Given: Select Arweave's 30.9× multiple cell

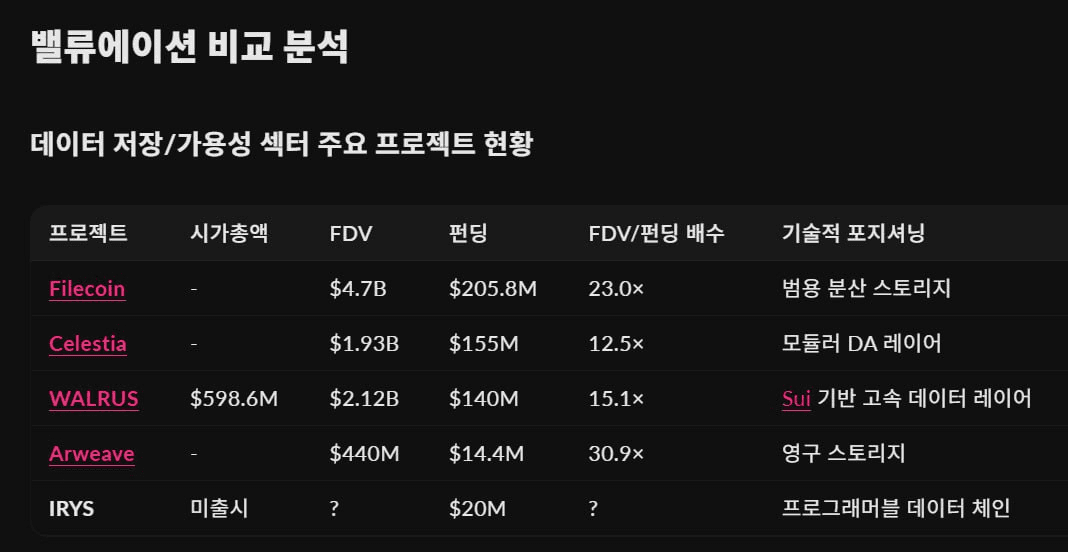Looking at the screenshot, I should [x=616, y=454].
